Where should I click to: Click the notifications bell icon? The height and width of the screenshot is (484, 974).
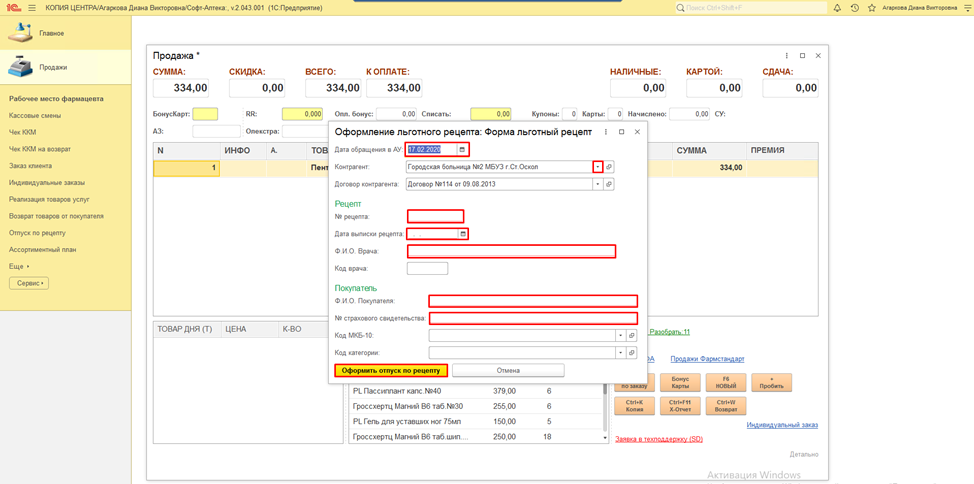click(x=837, y=8)
